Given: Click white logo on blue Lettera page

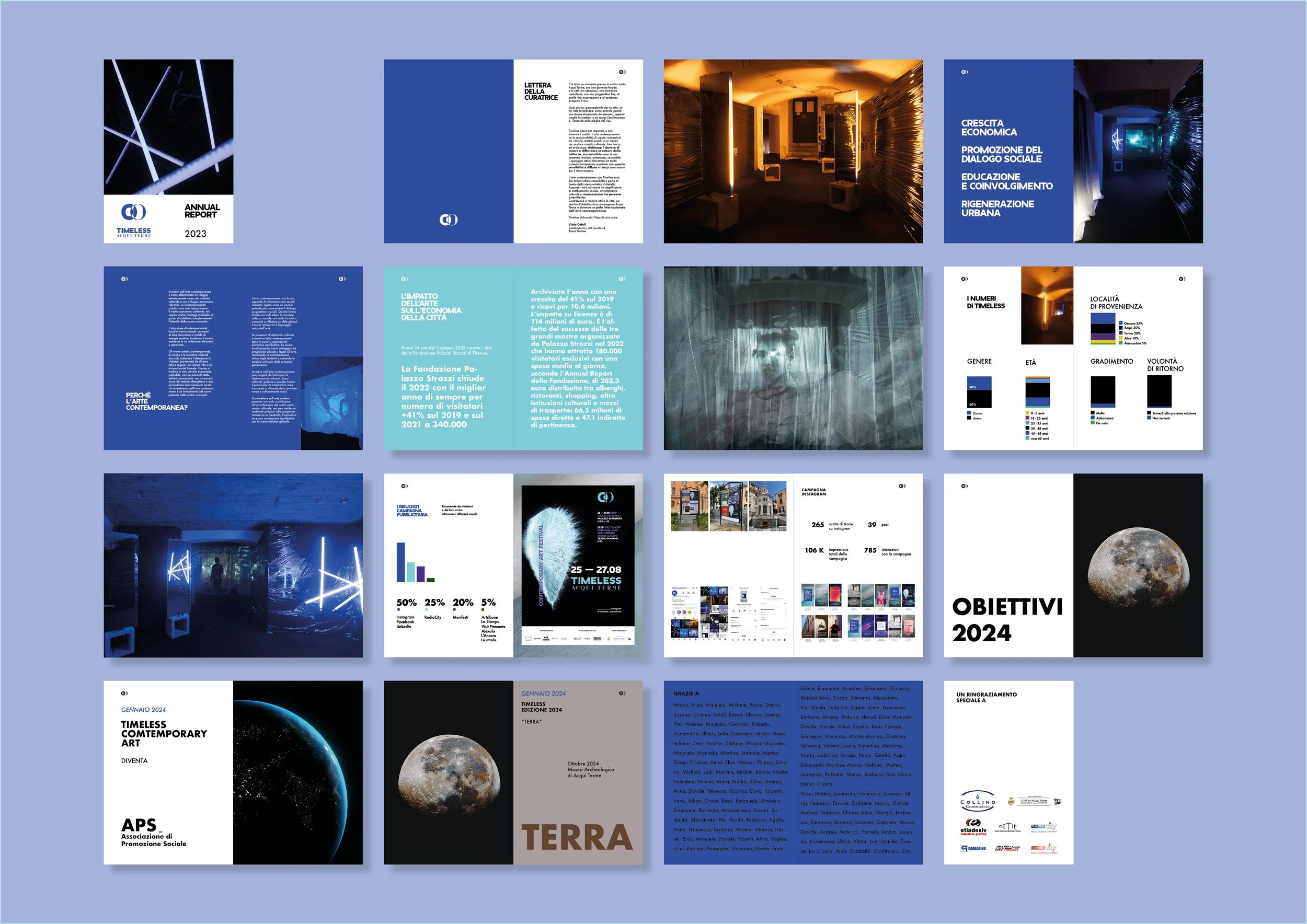Looking at the screenshot, I should [x=448, y=220].
